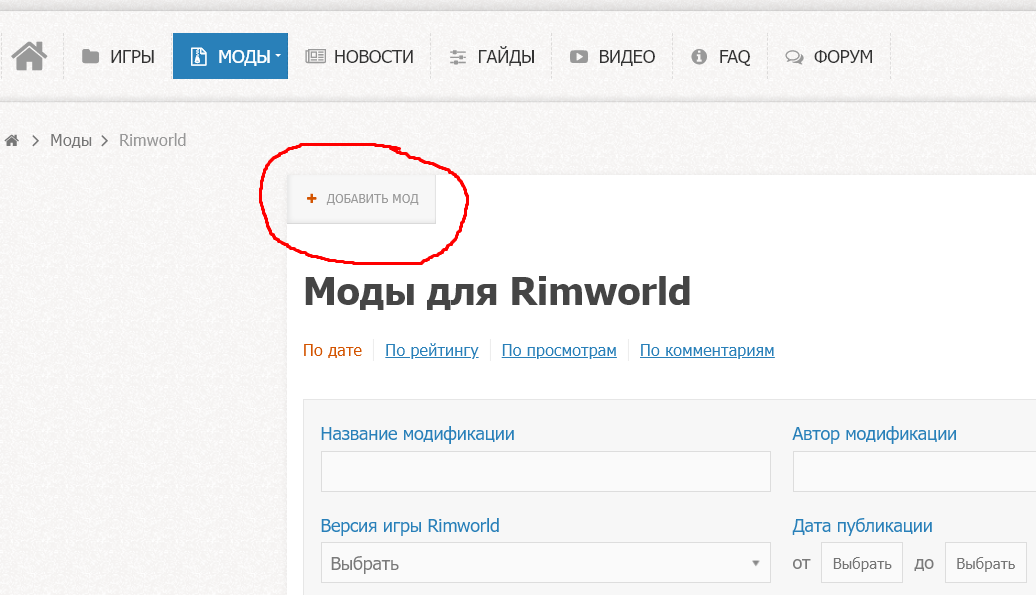Click the file icon in МОДЫ tab
The width and height of the screenshot is (1036, 595).
pyautogui.click(x=198, y=57)
